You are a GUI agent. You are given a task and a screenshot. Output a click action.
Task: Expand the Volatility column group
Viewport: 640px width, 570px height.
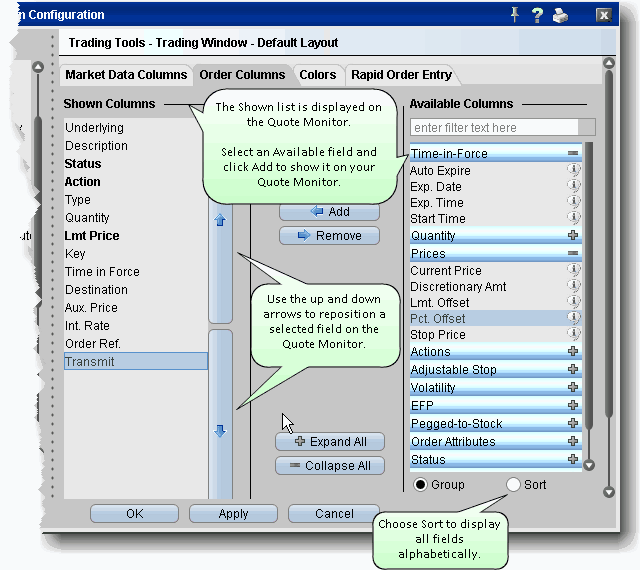573,388
